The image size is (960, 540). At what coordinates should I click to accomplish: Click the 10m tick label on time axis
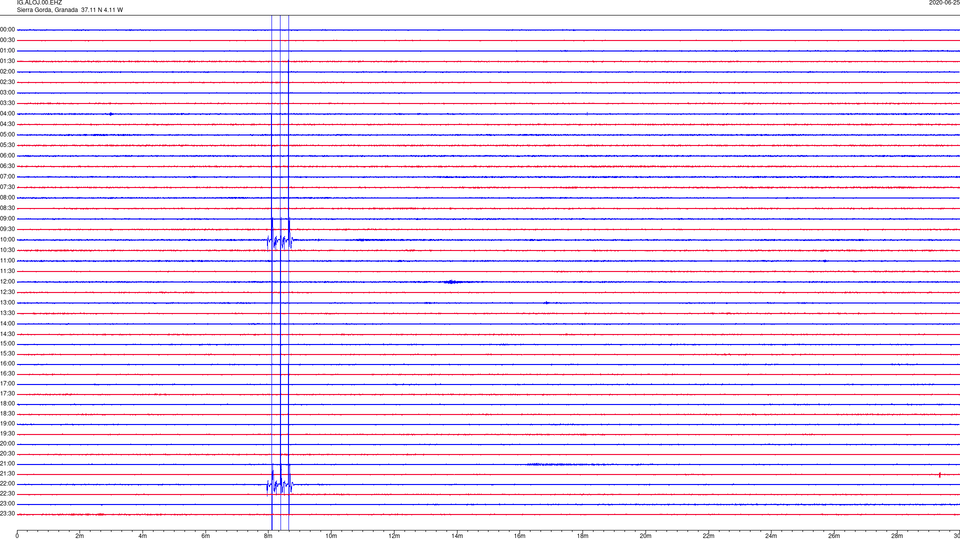coord(331,536)
